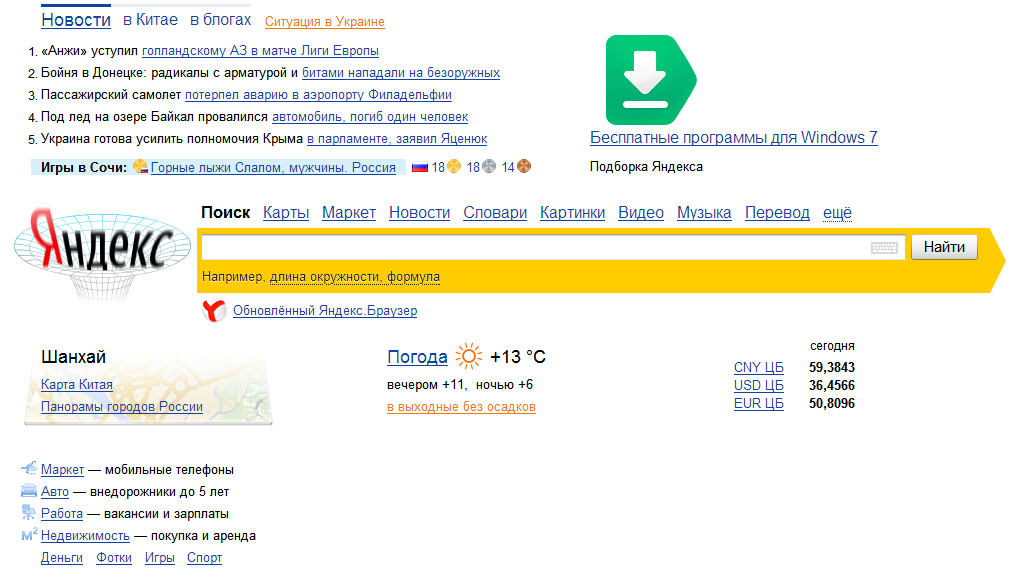
Task: Open the Словари service tab
Action: coord(495,213)
